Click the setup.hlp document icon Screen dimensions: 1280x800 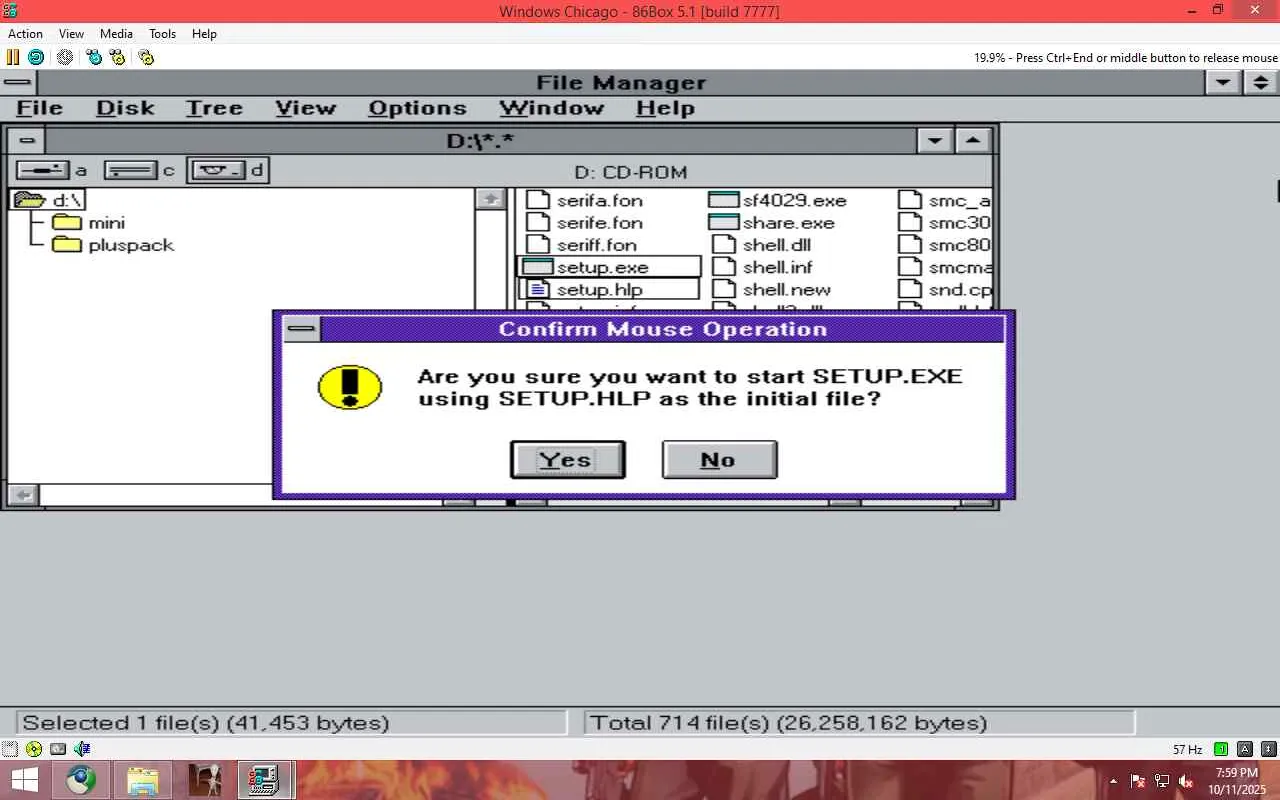[539, 289]
